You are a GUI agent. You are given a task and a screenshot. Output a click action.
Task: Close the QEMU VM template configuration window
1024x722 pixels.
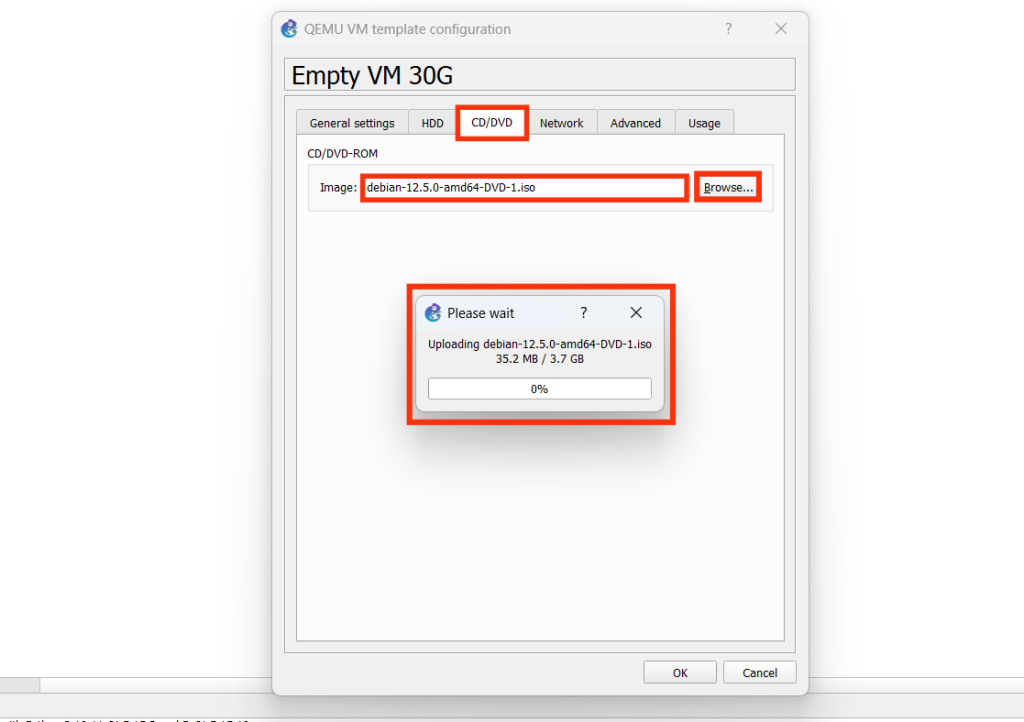(x=781, y=29)
